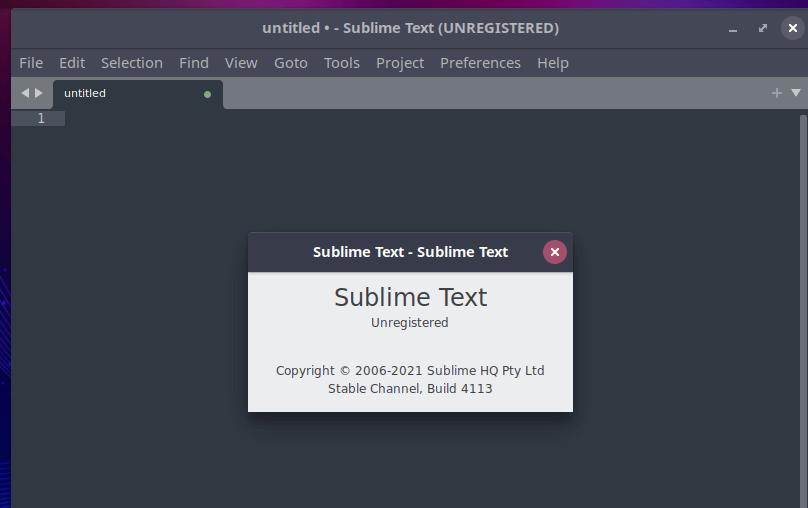The image size is (808, 508).
Task: Open the Tools menu
Action: click(x=342, y=63)
